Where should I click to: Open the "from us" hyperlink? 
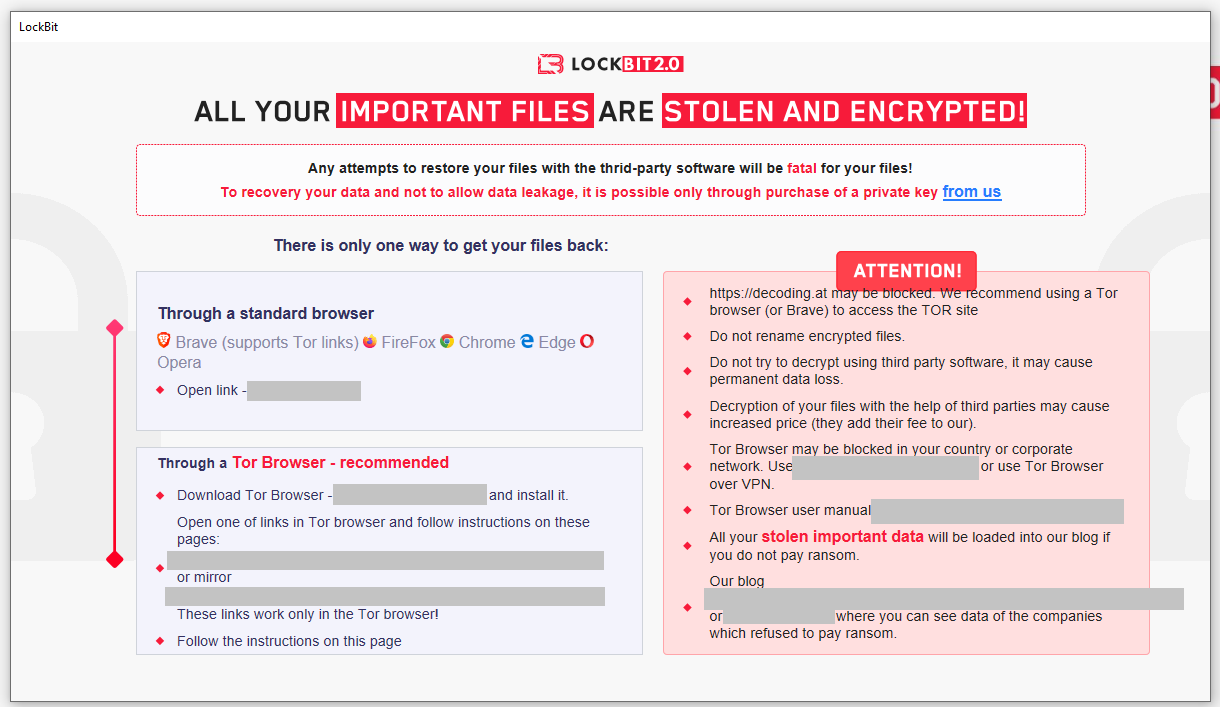(x=971, y=192)
